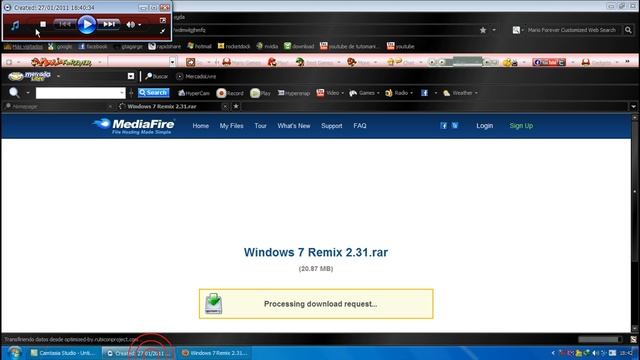
Task: Click the star new-tab button in tab bar
Action: tap(236, 107)
